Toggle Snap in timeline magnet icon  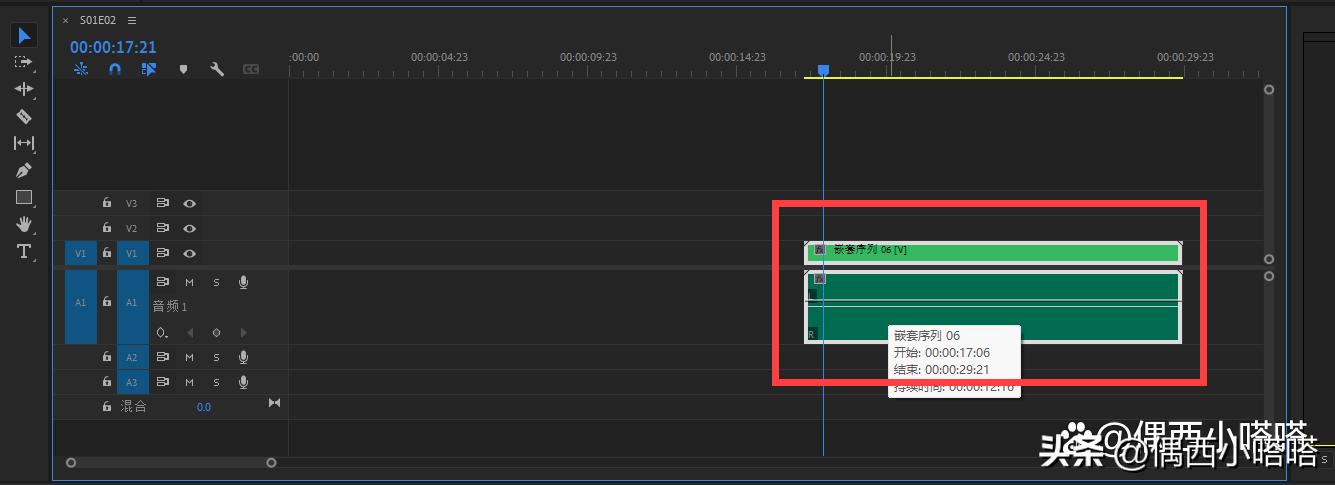[115, 69]
